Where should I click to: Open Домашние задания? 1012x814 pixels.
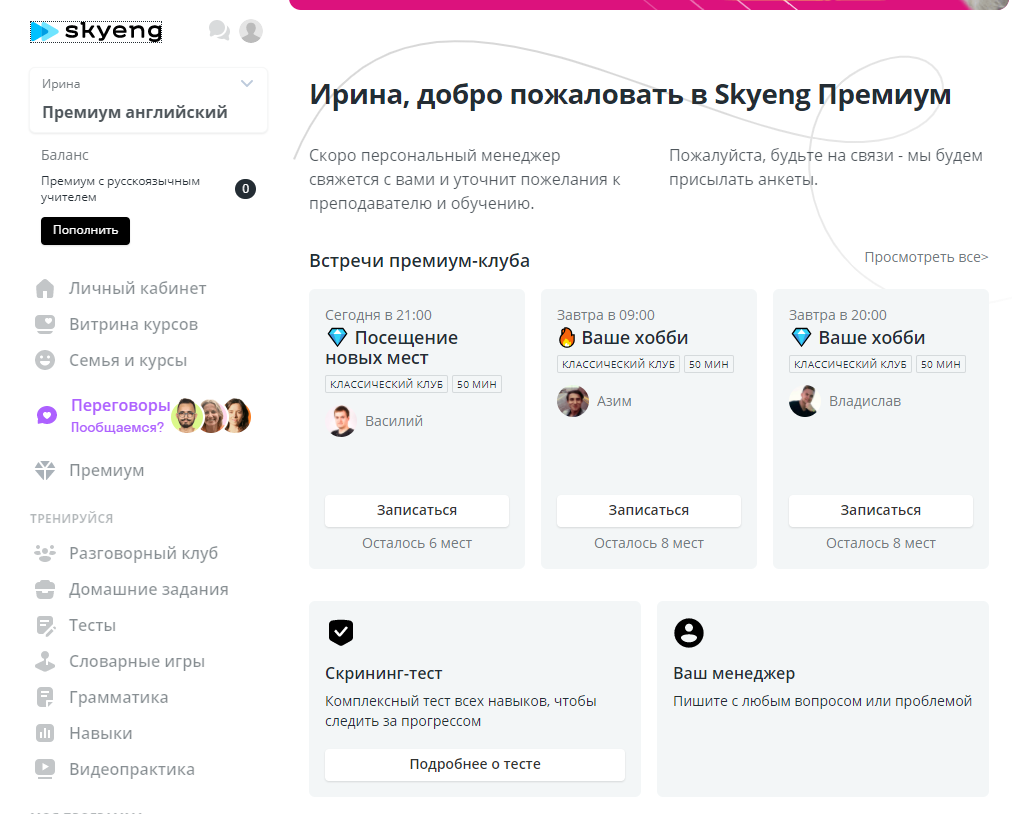point(148,589)
